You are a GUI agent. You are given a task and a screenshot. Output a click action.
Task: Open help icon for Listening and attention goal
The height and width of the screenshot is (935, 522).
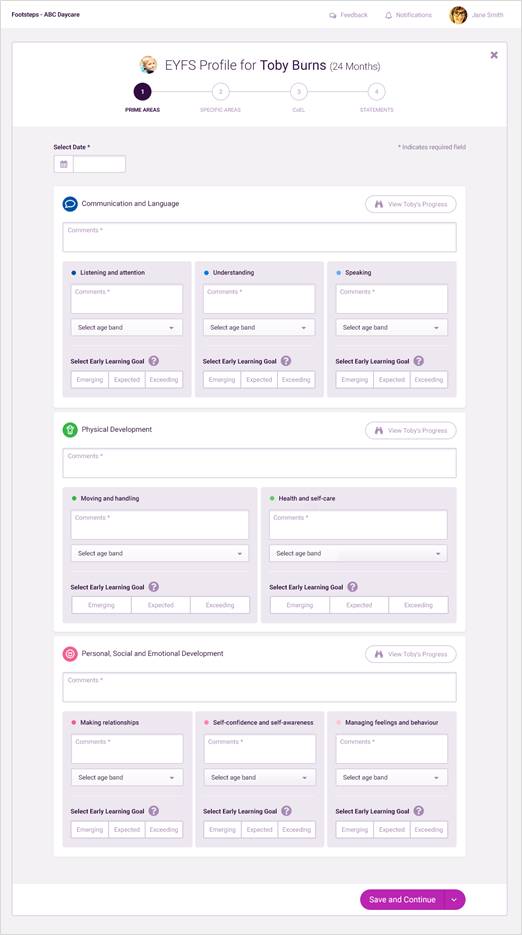pyautogui.click(x=154, y=361)
